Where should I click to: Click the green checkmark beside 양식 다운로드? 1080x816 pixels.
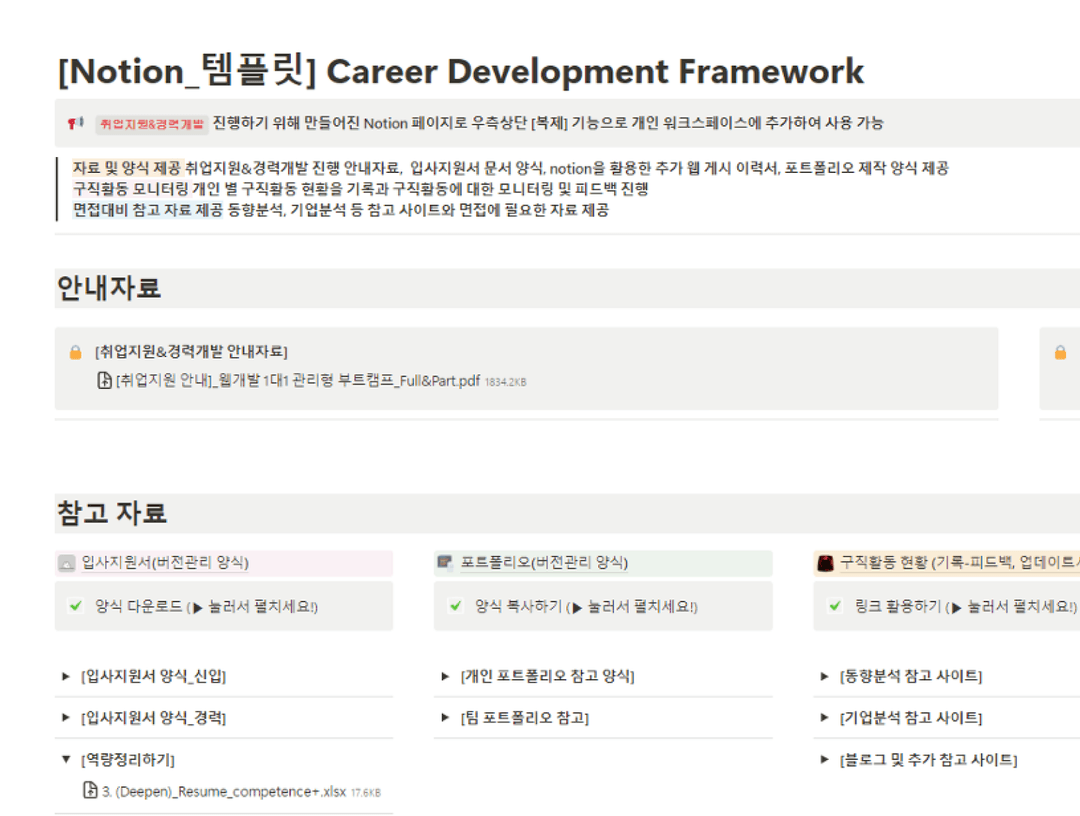pos(76,606)
